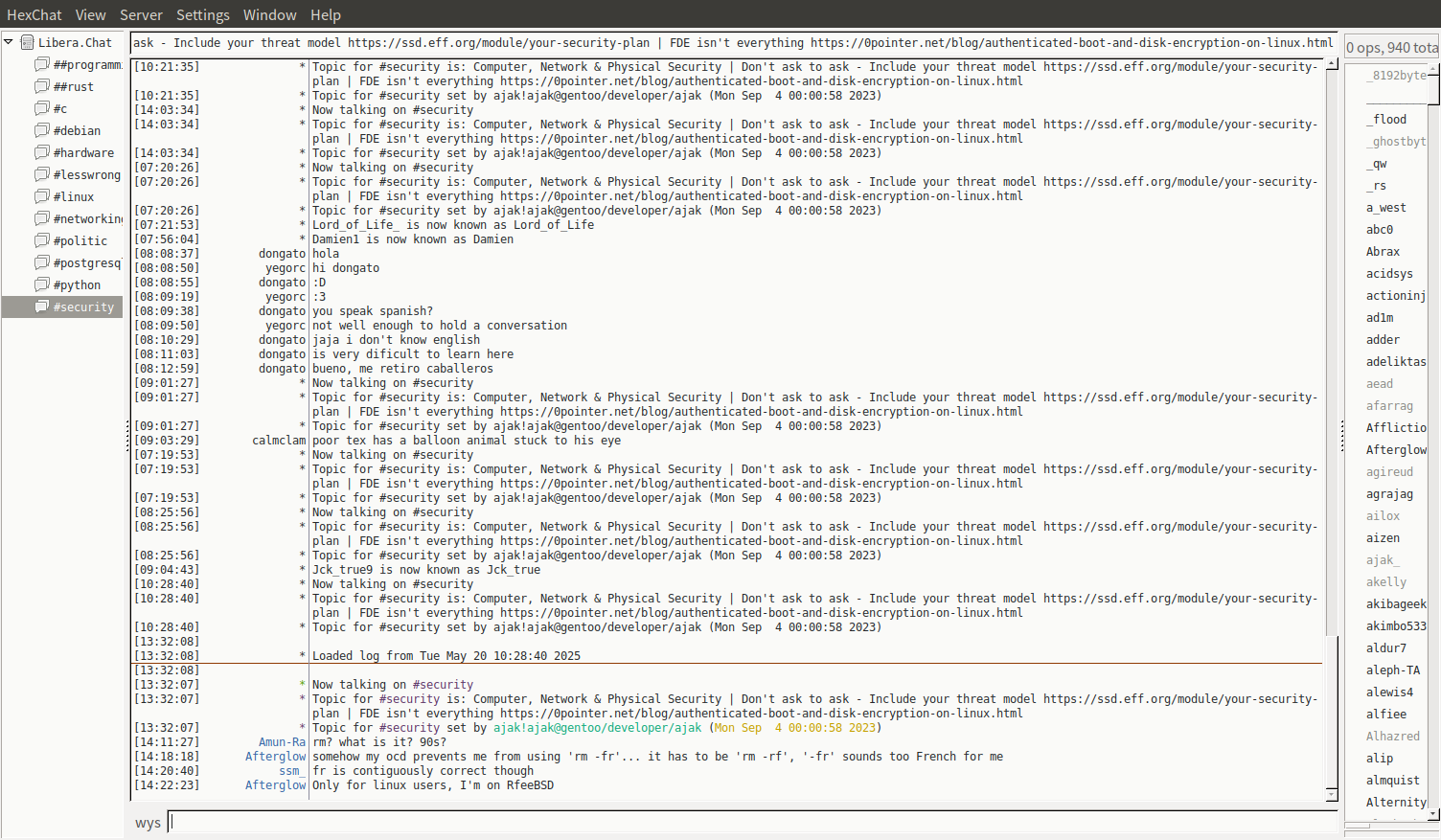Click the message input field
The image size is (1441, 840).
coord(752,822)
